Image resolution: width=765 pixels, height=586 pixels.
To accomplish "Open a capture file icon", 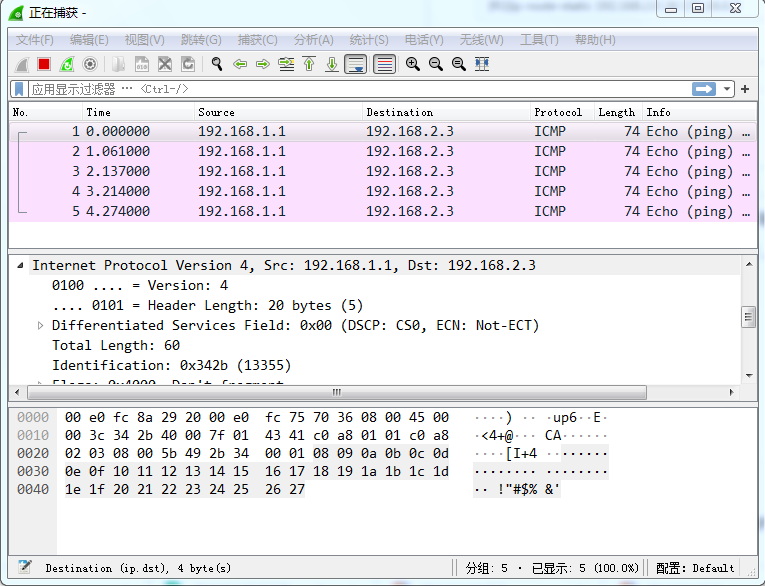I will coord(119,64).
